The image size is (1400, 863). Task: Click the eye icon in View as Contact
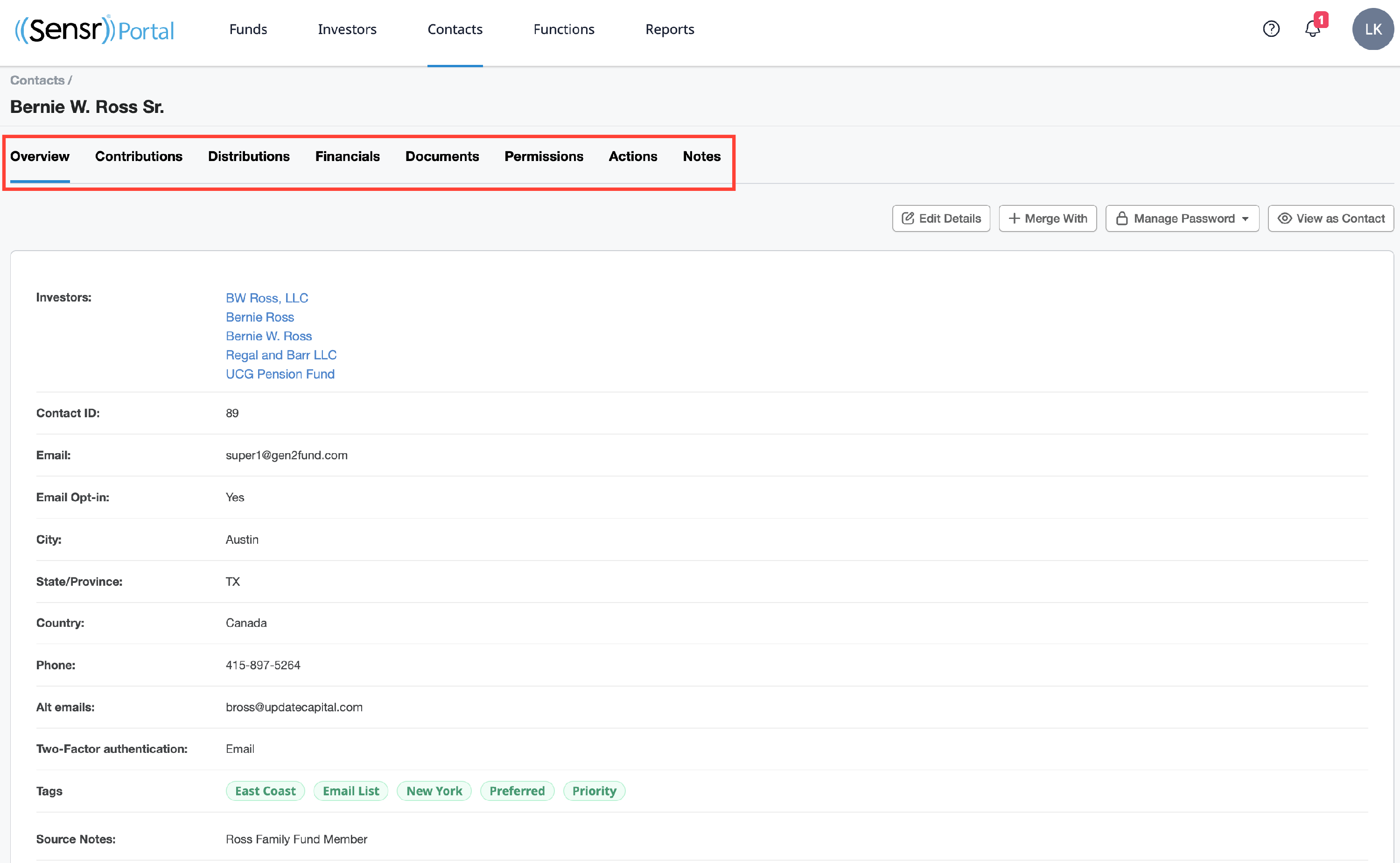click(x=1285, y=218)
